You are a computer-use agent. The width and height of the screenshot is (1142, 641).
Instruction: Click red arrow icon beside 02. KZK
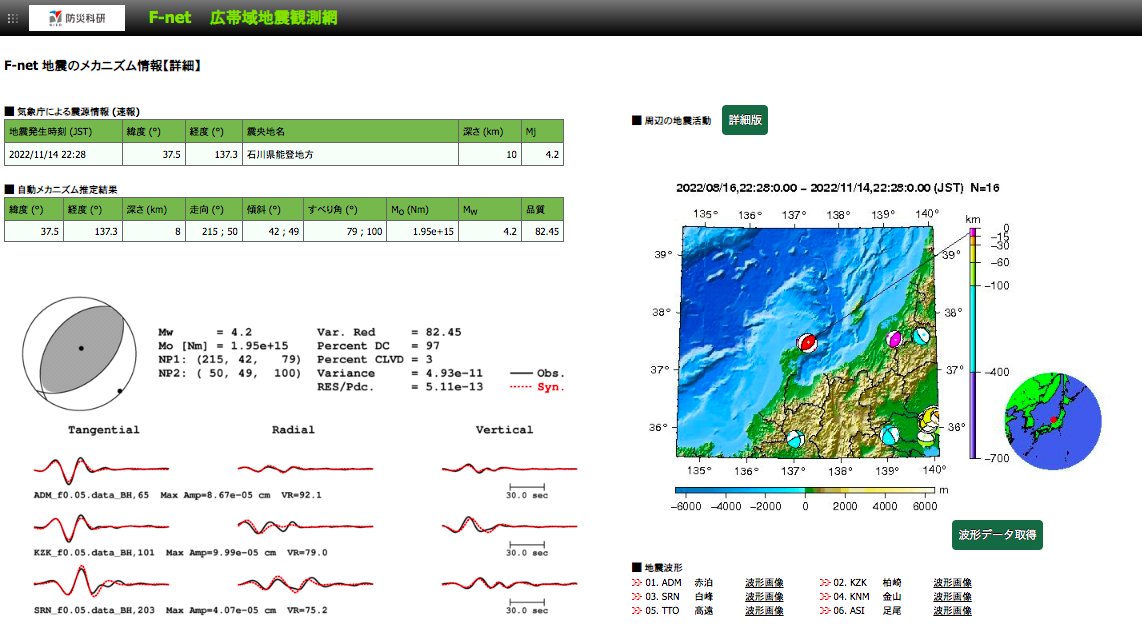[x=824, y=583]
